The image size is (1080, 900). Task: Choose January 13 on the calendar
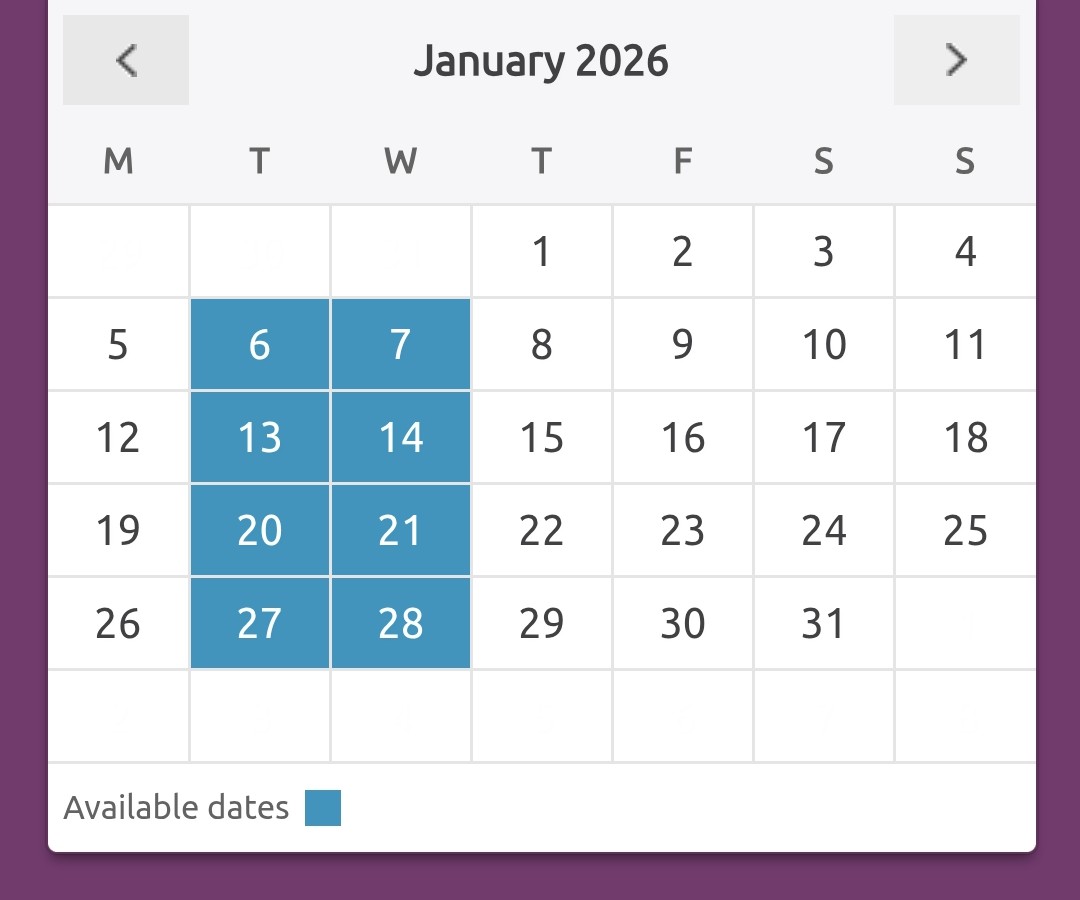pos(260,437)
